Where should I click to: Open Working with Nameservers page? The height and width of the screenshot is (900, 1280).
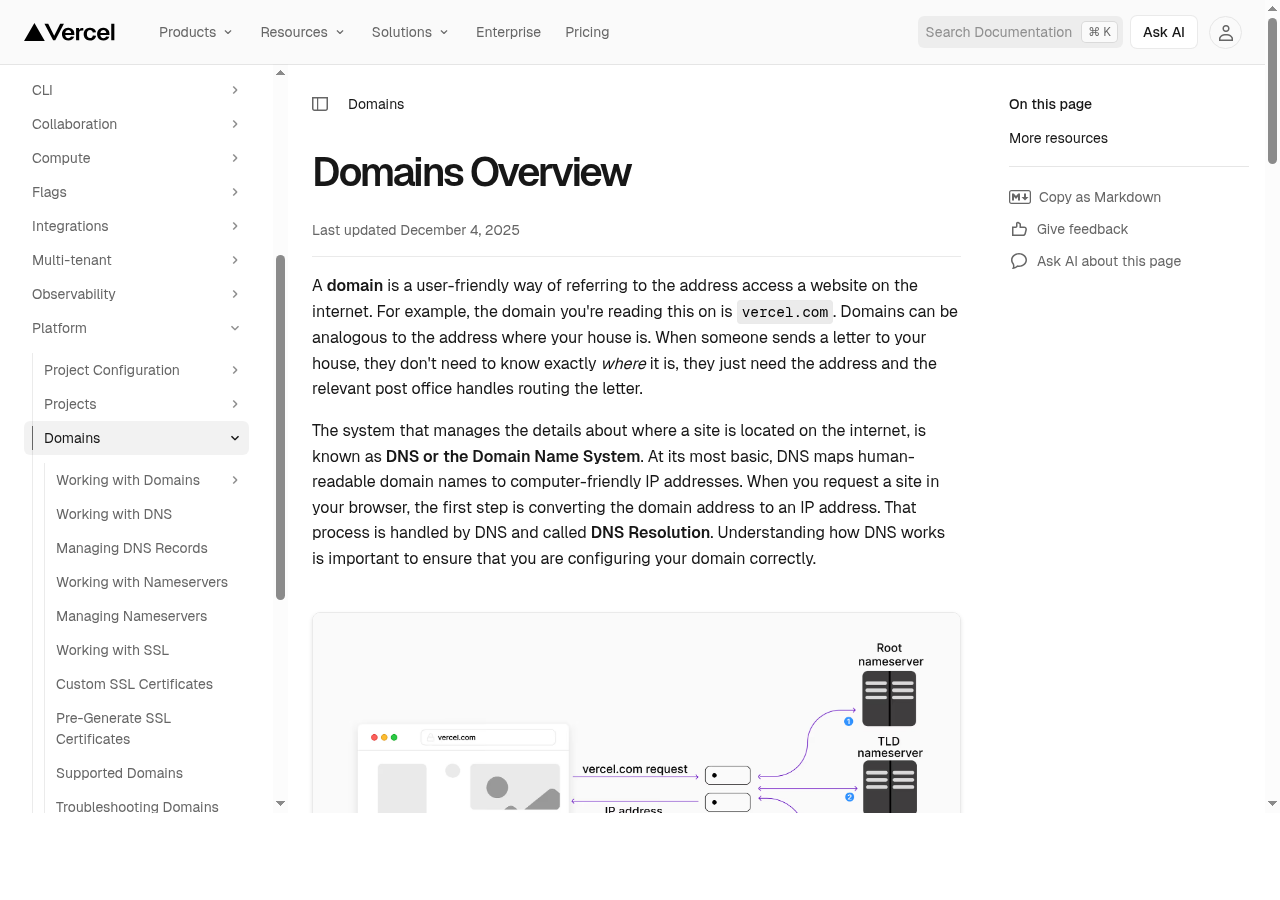142,582
